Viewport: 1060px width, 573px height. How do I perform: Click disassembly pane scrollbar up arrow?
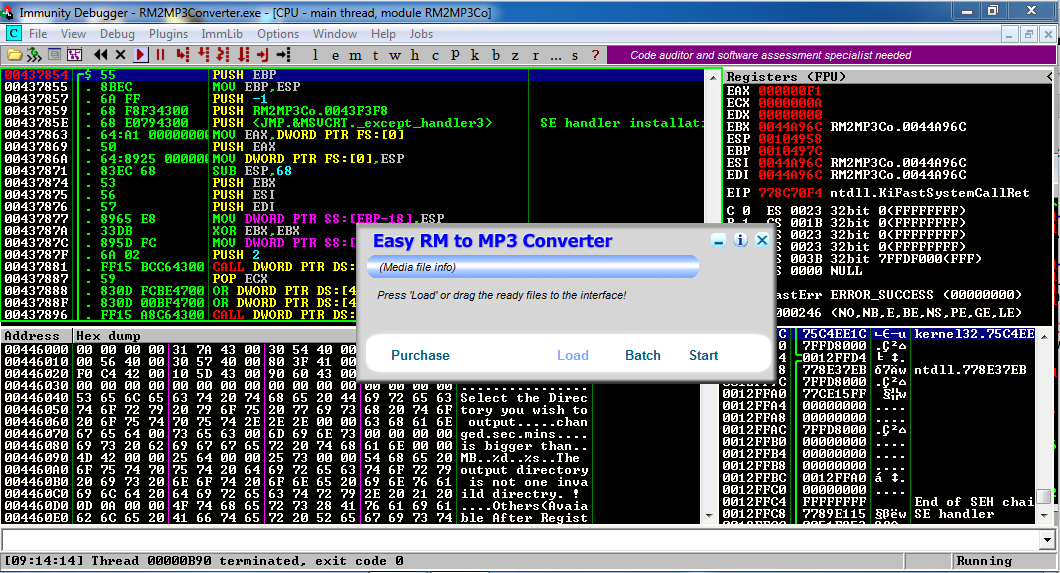tap(713, 77)
